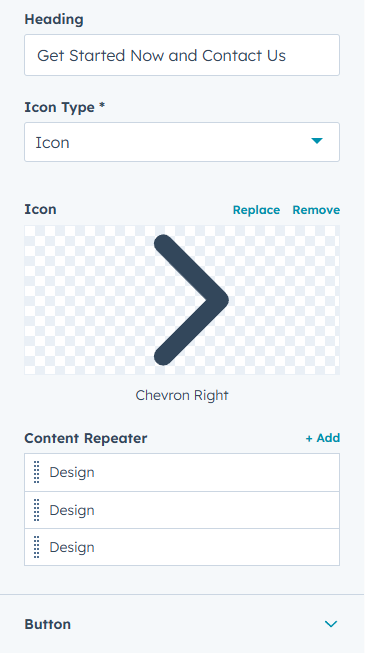Click the Icon Type field label
Viewport: 365px width, 653px height.
[65, 107]
